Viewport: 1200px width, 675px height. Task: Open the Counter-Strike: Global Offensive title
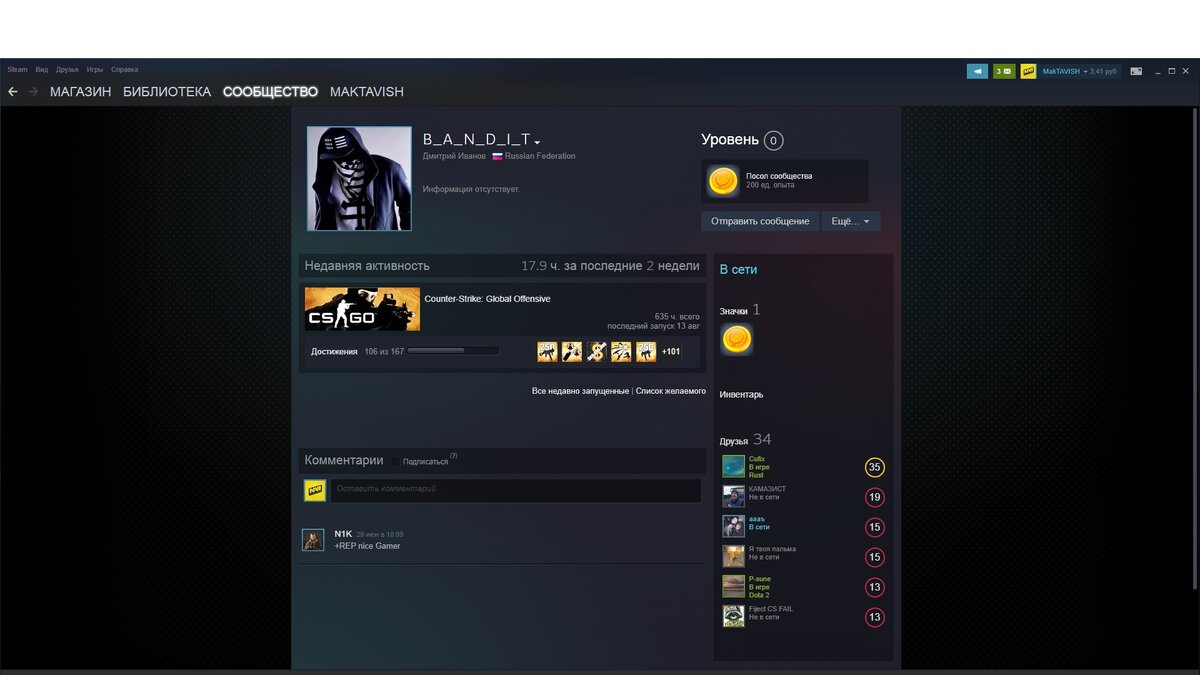click(x=487, y=299)
